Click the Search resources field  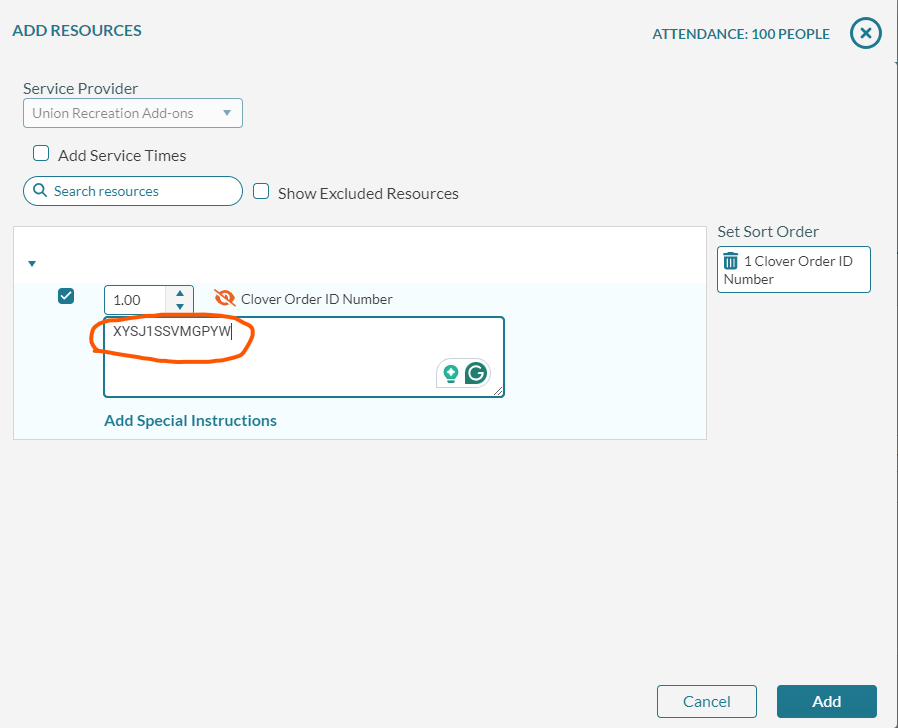click(133, 191)
